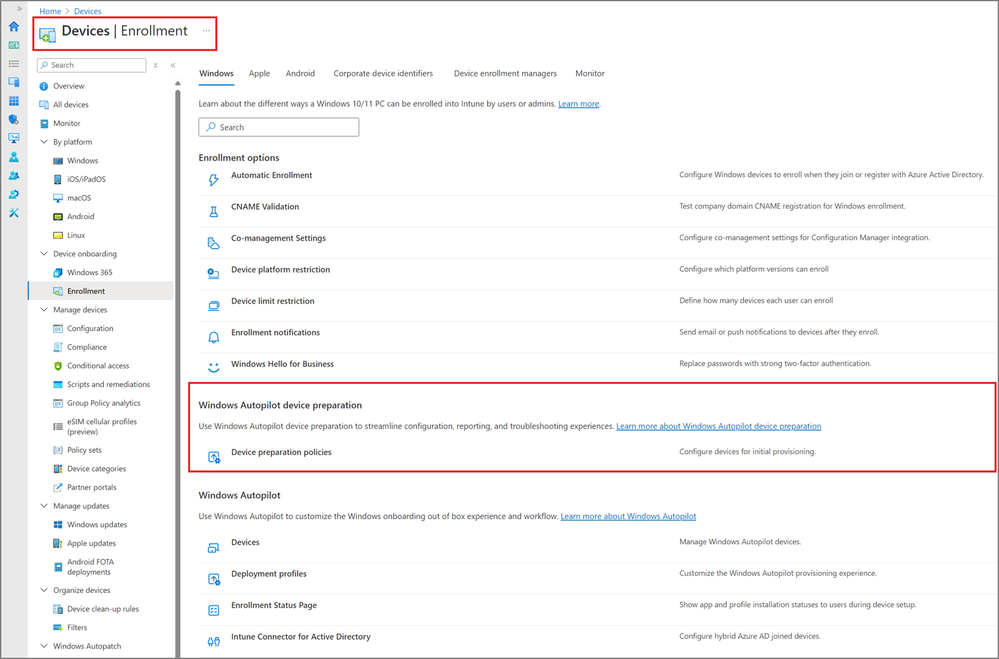Open Tenant administration icon in left rail
The image size is (999, 659).
pos(13,194)
